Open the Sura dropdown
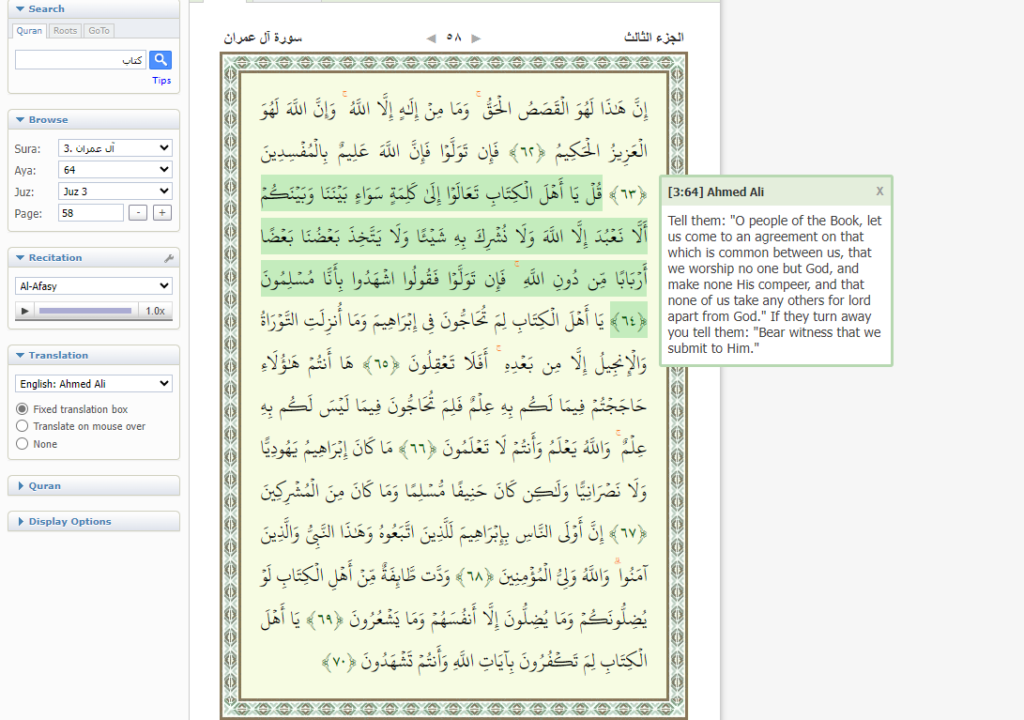The image size is (1024, 720). [x=115, y=148]
